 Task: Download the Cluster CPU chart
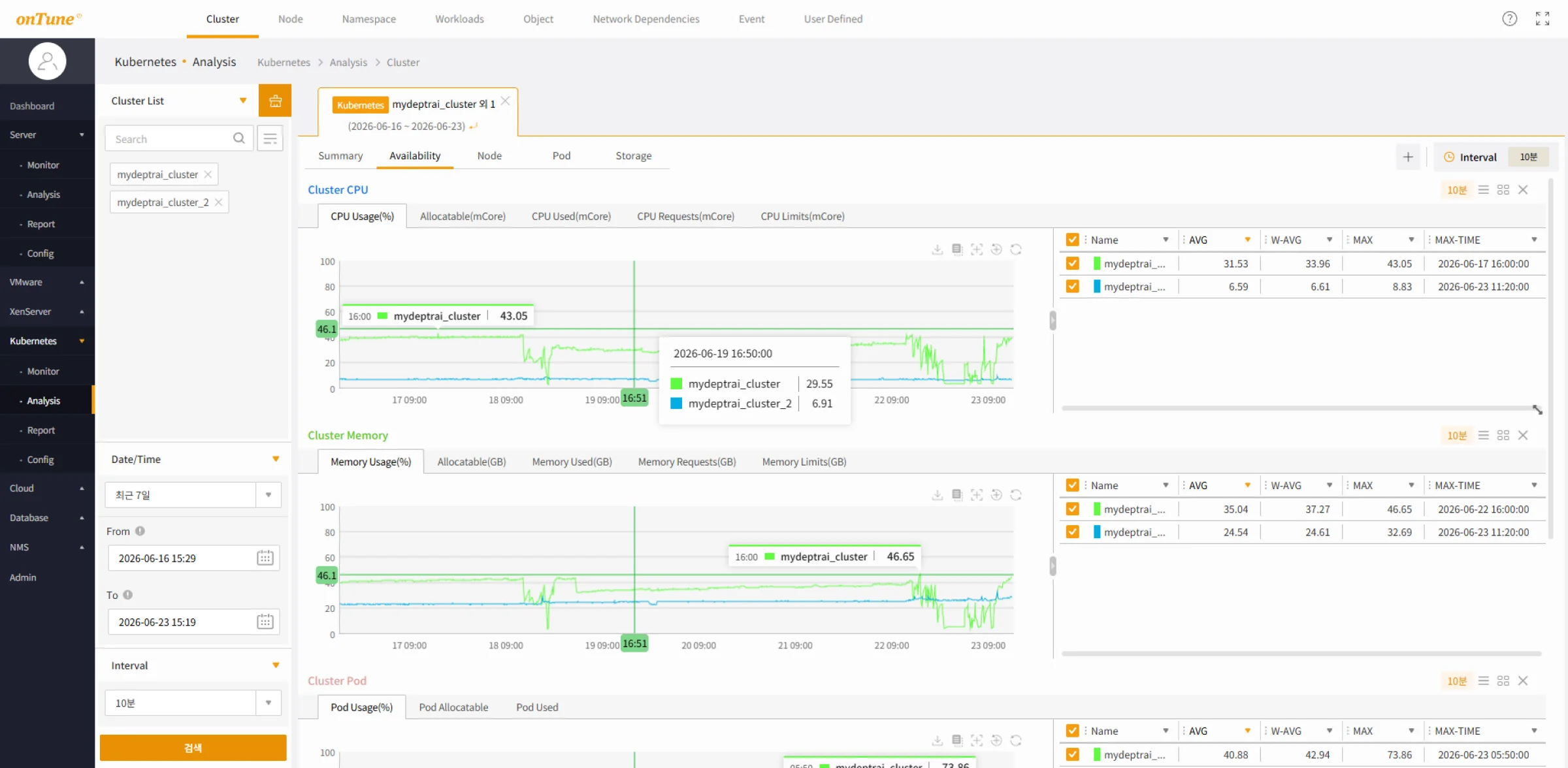tap(937, 249)
